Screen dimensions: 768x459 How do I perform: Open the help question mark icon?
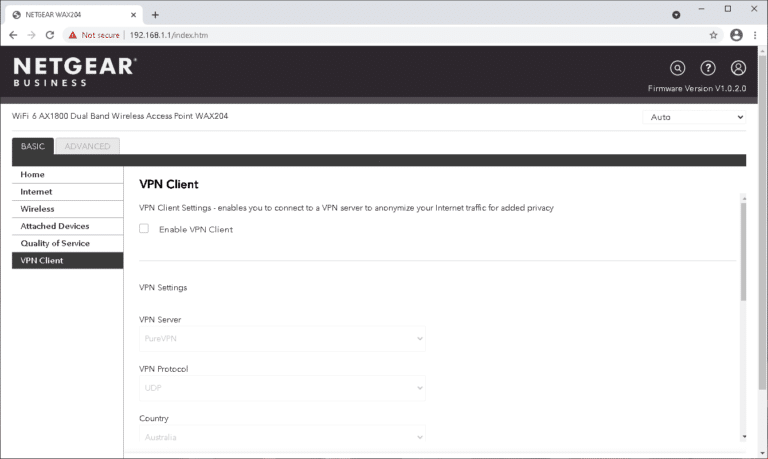(x=708, y=68)
